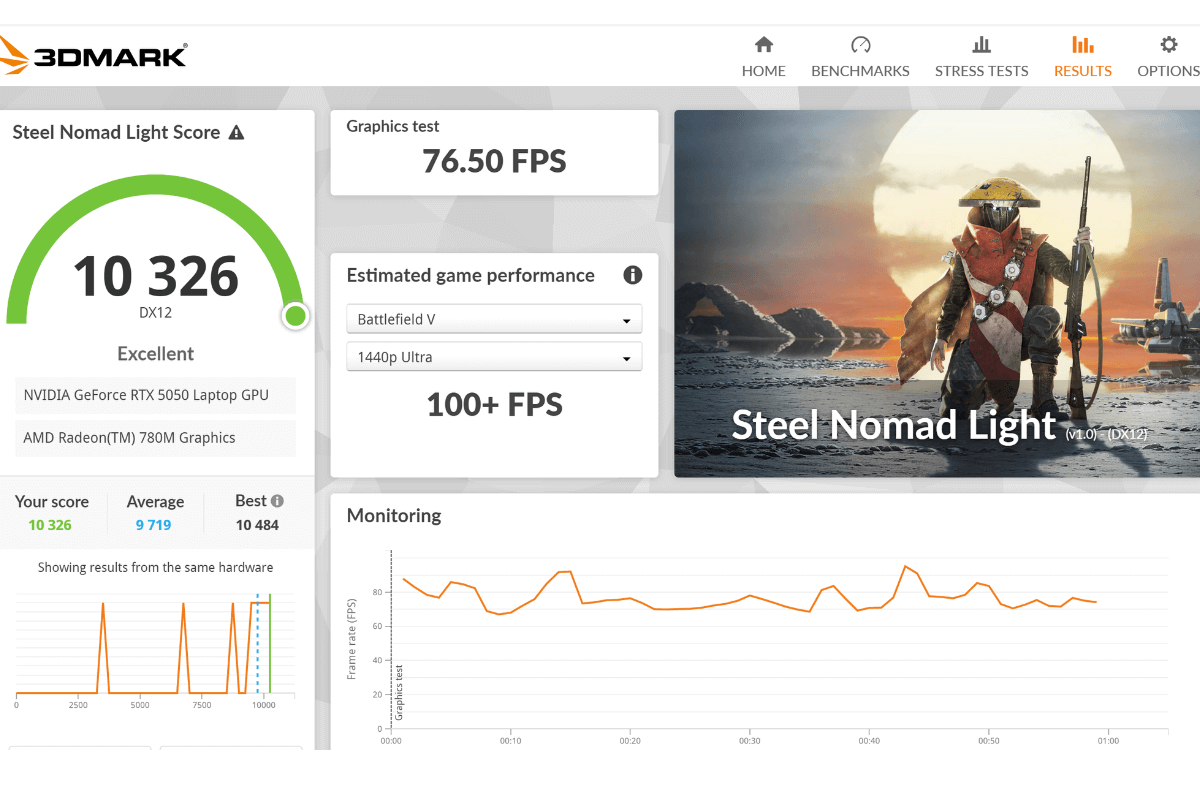The image size is (1200, 800).
Task: Click the Stress Tests bar chart icon
Action: 981,44
